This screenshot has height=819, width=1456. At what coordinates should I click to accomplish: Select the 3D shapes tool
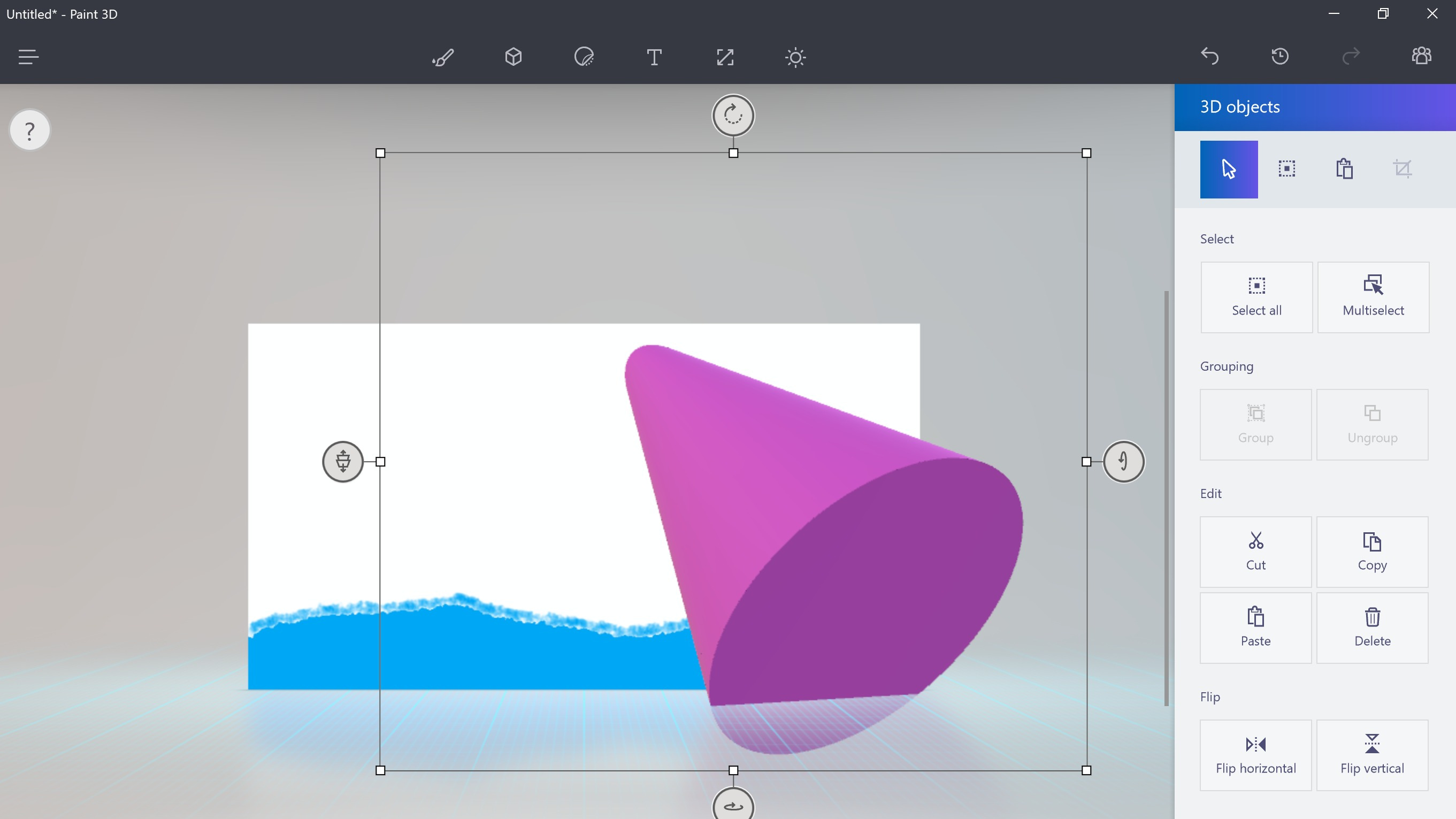point(514,57)
